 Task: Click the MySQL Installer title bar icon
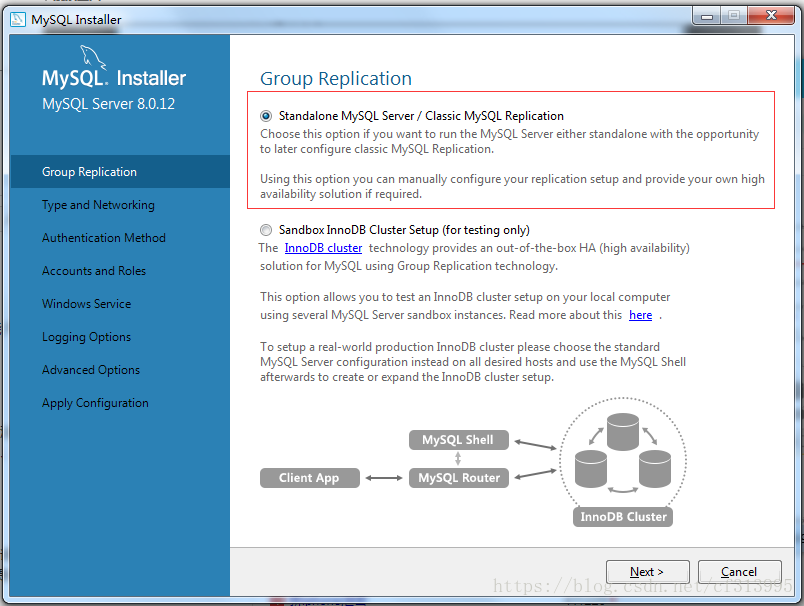pyautogui.click(x=18, y=19)
